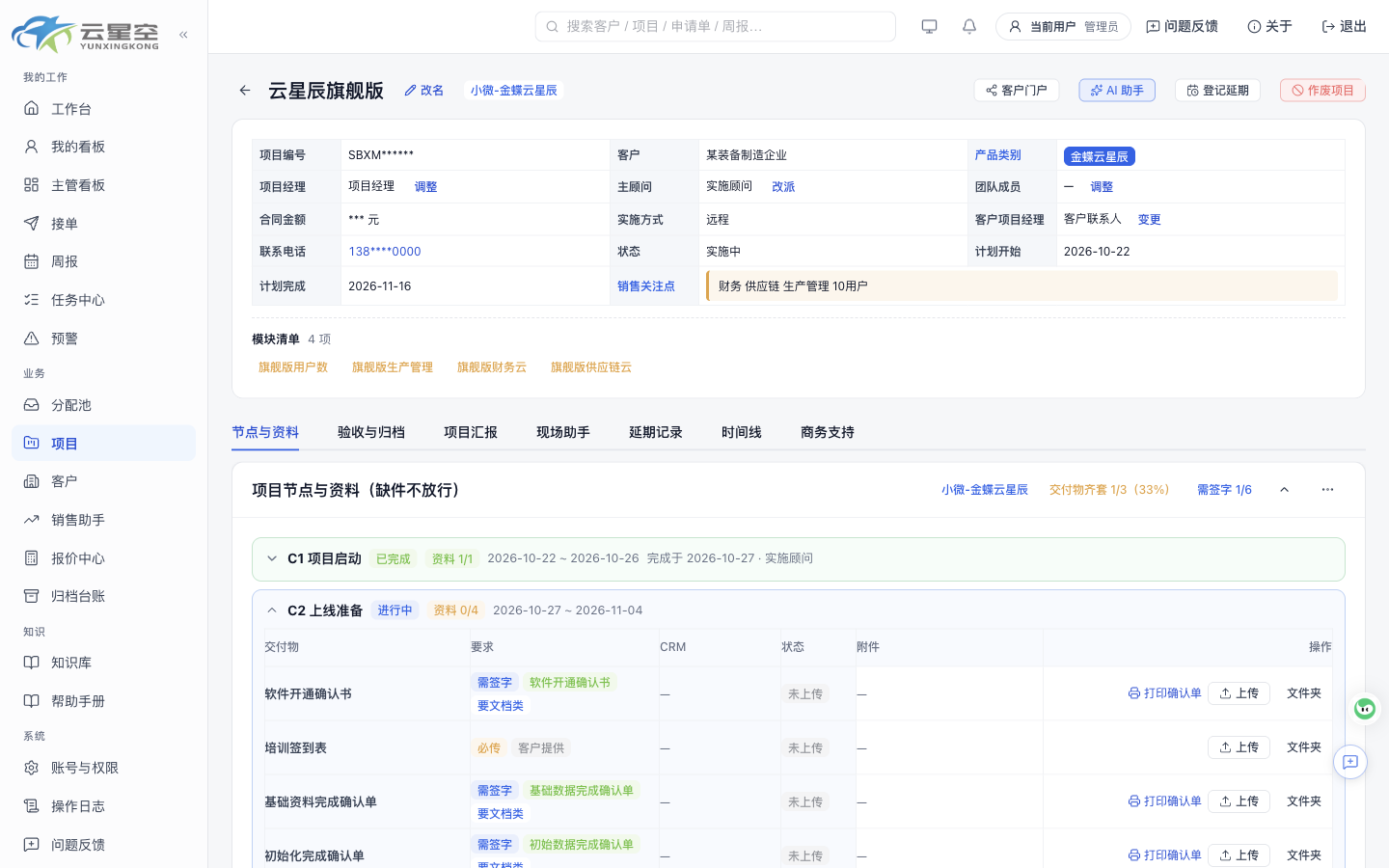Click the AI 助手 button
The height and width of the screenshot is (868, 1389).
(1117, 91)
